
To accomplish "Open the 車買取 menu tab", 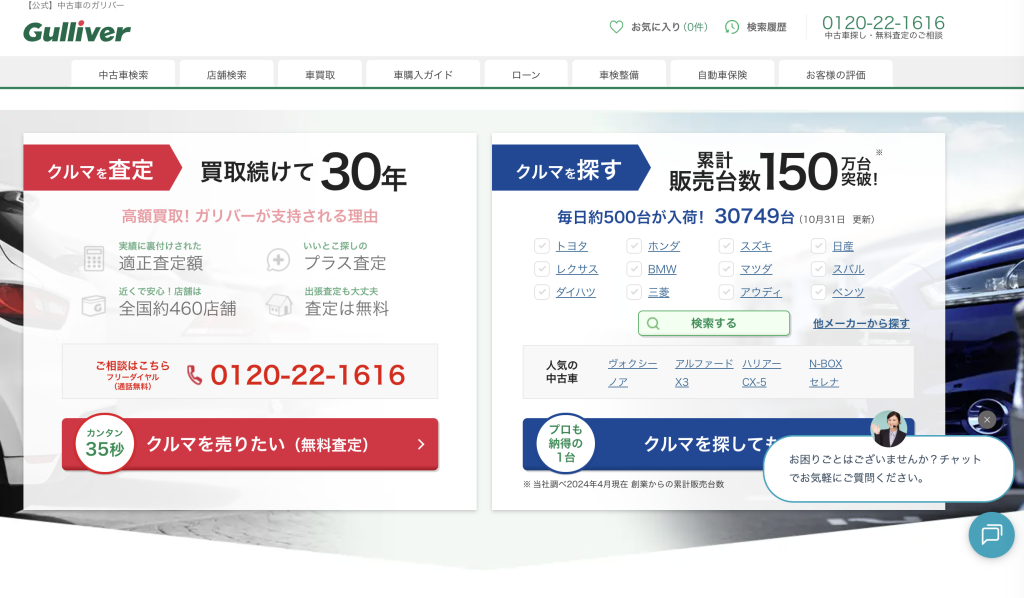I will click(320, 75).
